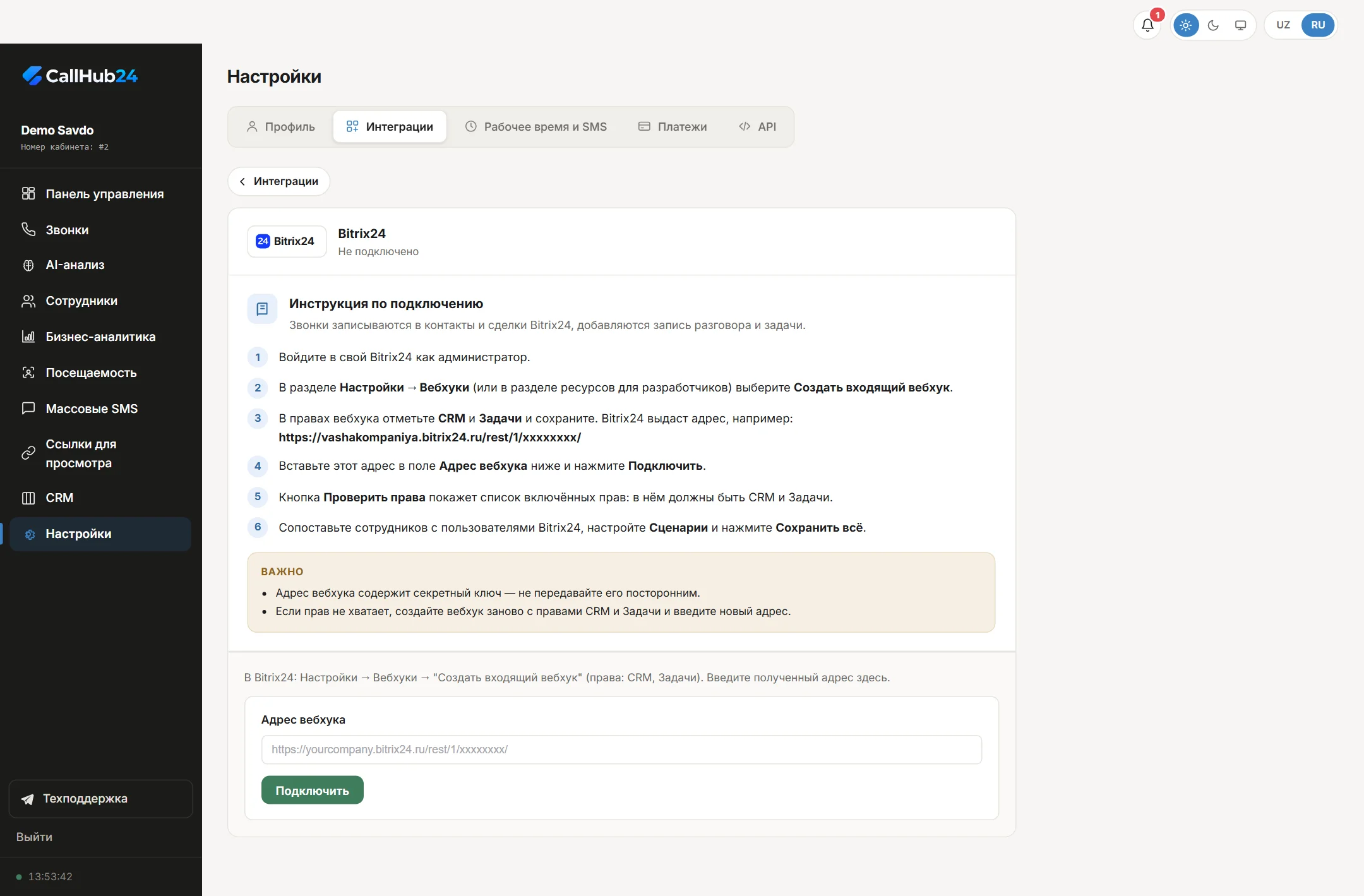Image resolution: width=1364 pixels, height=896 pixels.
Task: Click Demo Savdo account name
Action: (57, 130)
